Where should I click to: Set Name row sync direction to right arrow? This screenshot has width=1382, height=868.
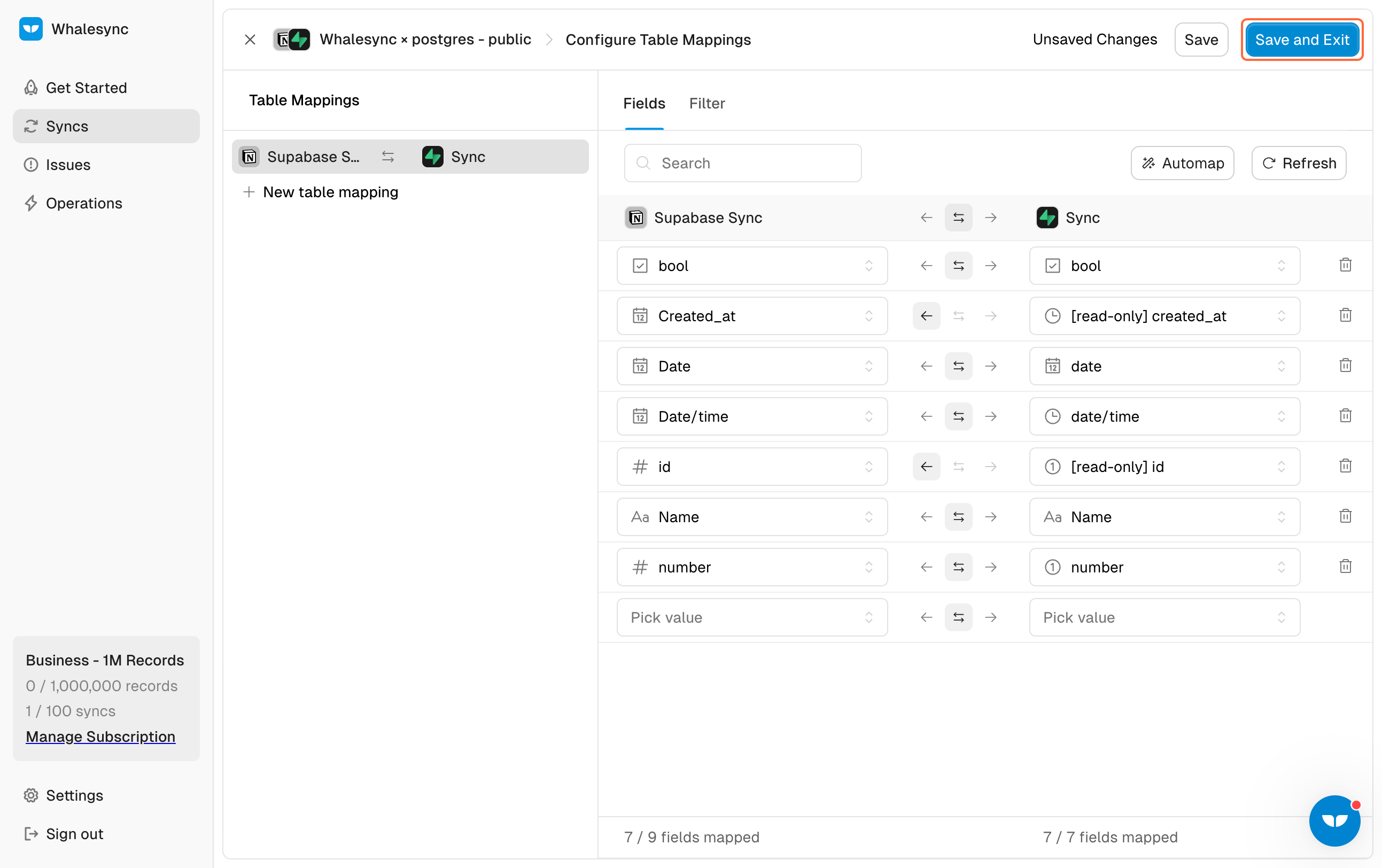pyautogui.click(x=991, y=517)
